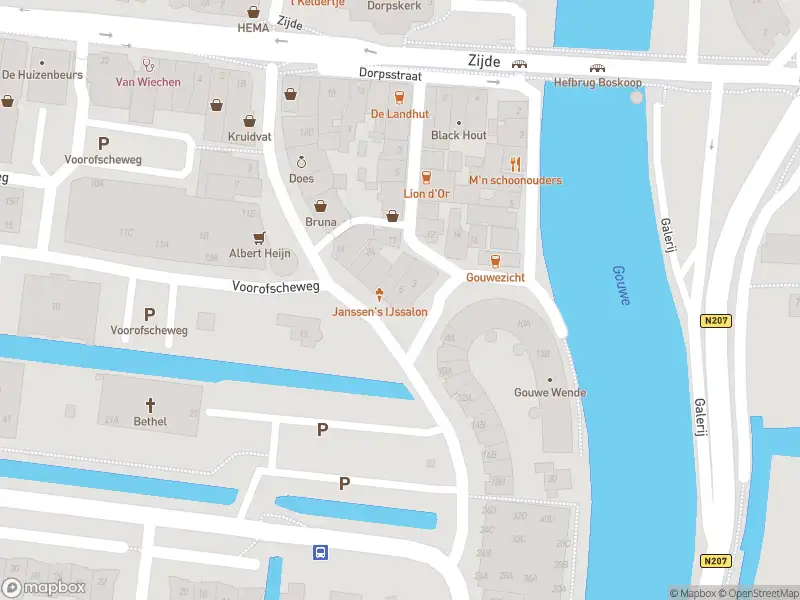
Task: Click the upper N207 road shield
Action: click(715, 321)
